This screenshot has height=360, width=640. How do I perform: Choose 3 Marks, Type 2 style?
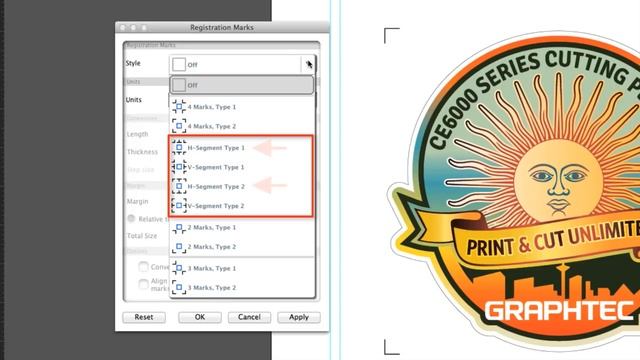[242, 287]
